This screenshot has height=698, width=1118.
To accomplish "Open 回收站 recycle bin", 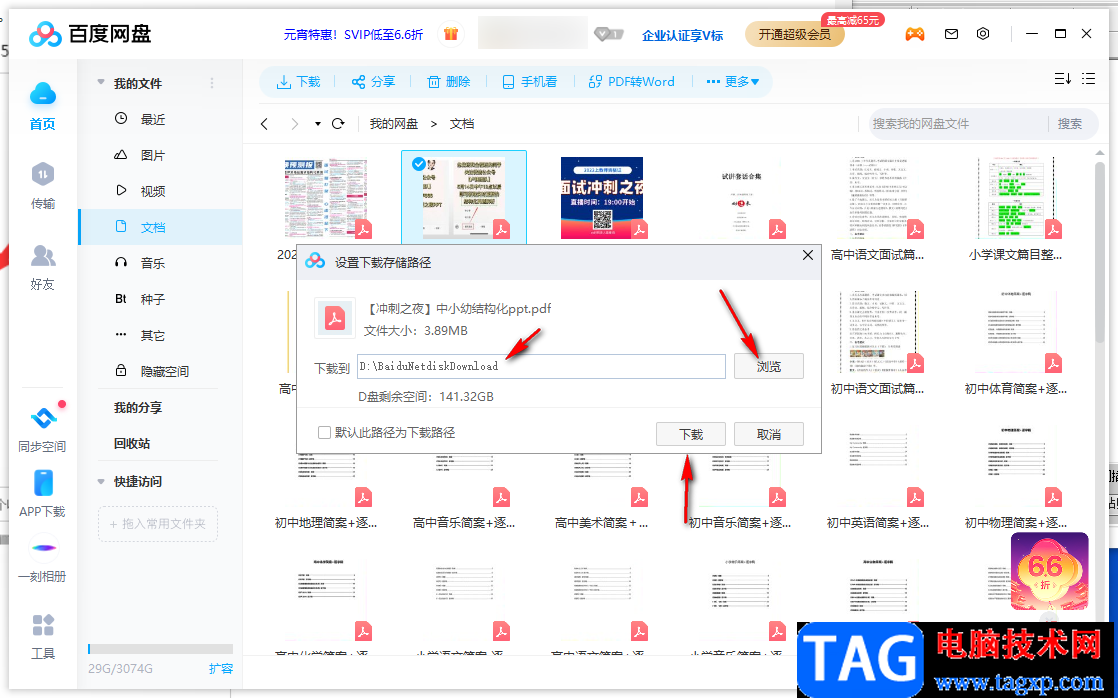I will pos(132,443).
